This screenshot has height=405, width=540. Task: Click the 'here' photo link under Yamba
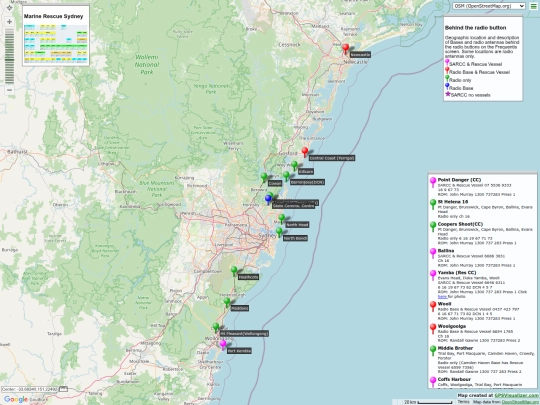pyautogui.click(x=442, y=297)
